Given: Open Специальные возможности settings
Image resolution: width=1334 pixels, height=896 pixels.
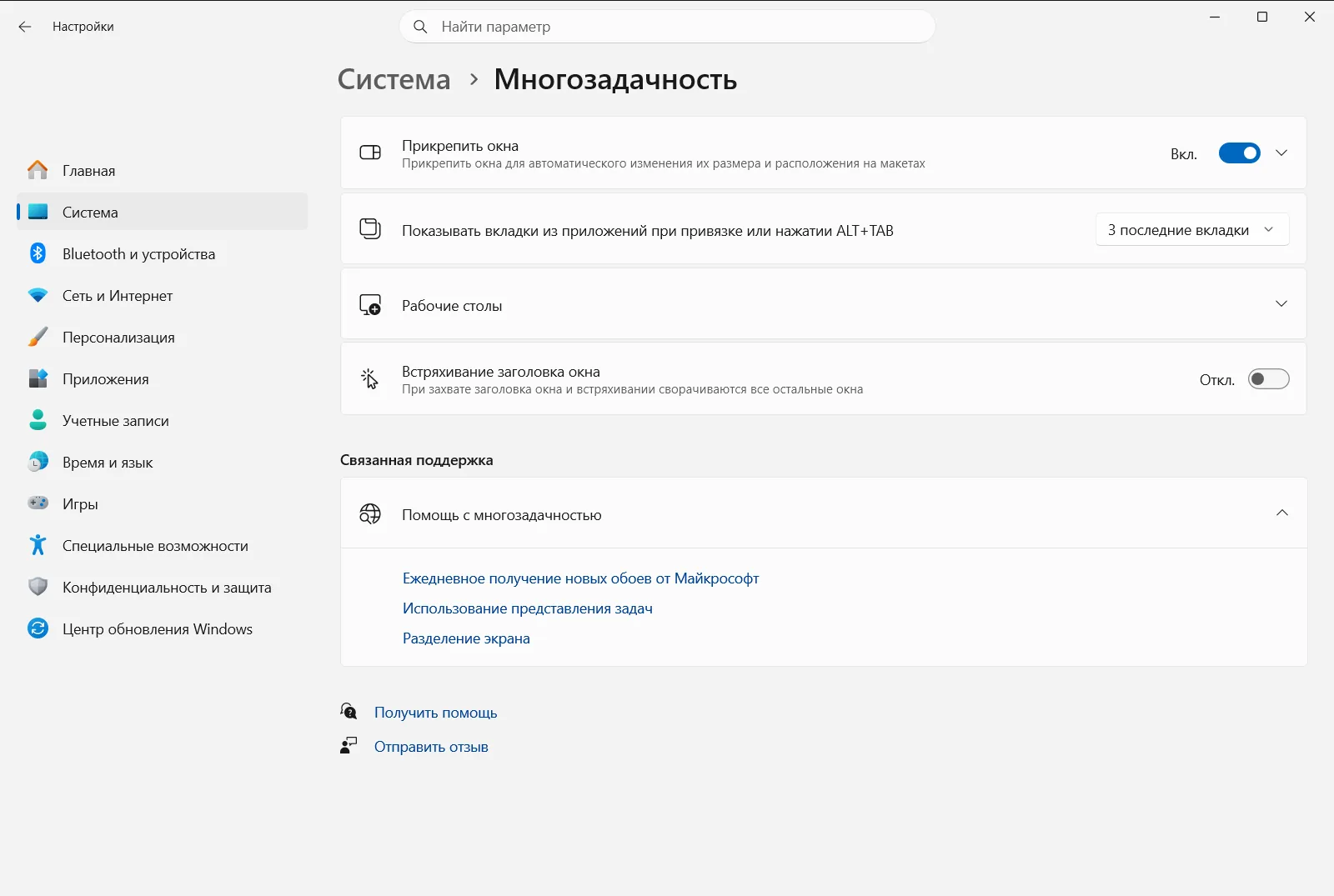Looking at the screenshot, I should [163, 545].
